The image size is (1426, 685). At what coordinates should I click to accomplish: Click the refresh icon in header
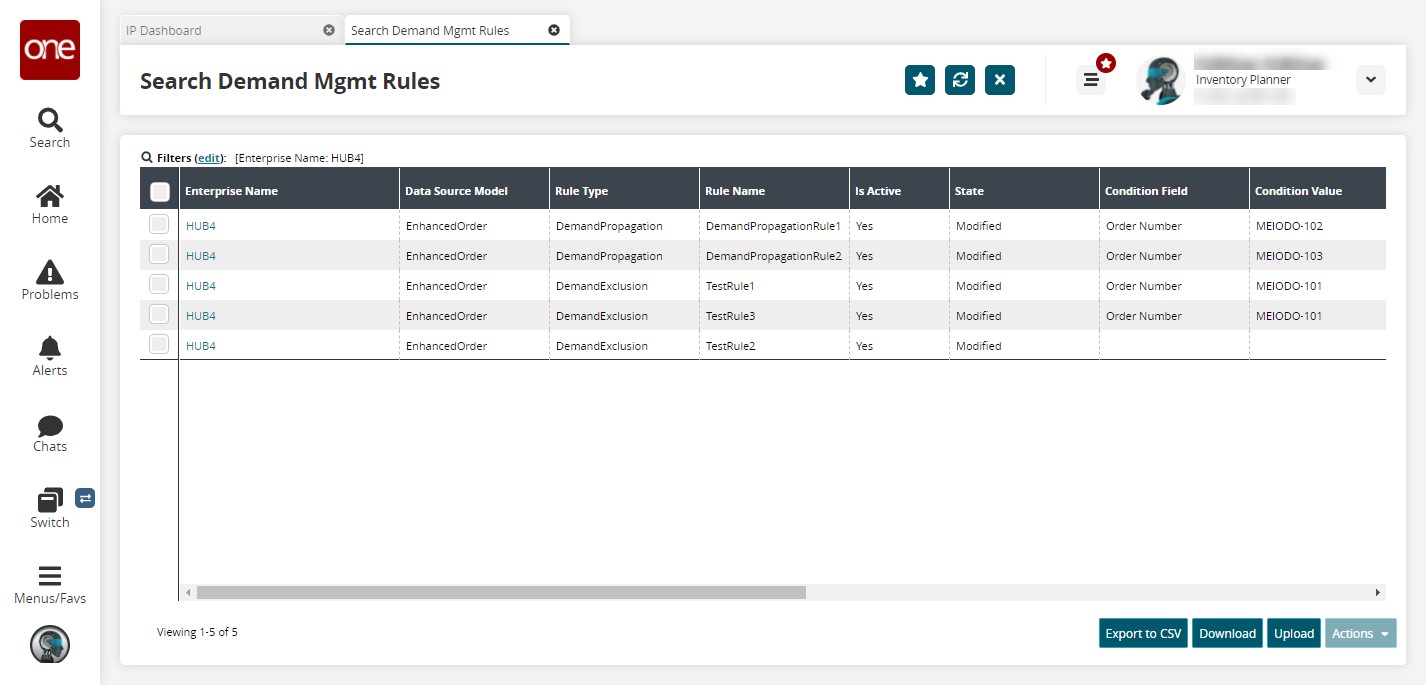(959, 80)
